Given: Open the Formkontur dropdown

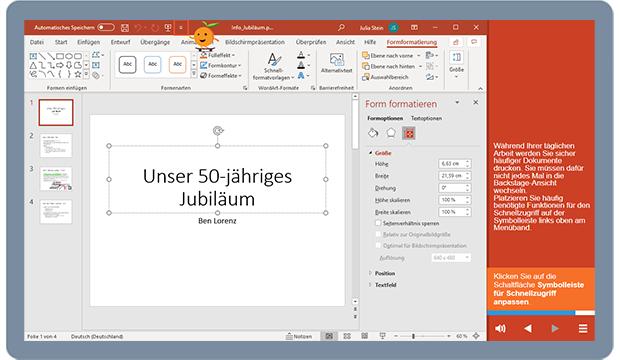Looking at the screenshot, I should pos(221,65).
